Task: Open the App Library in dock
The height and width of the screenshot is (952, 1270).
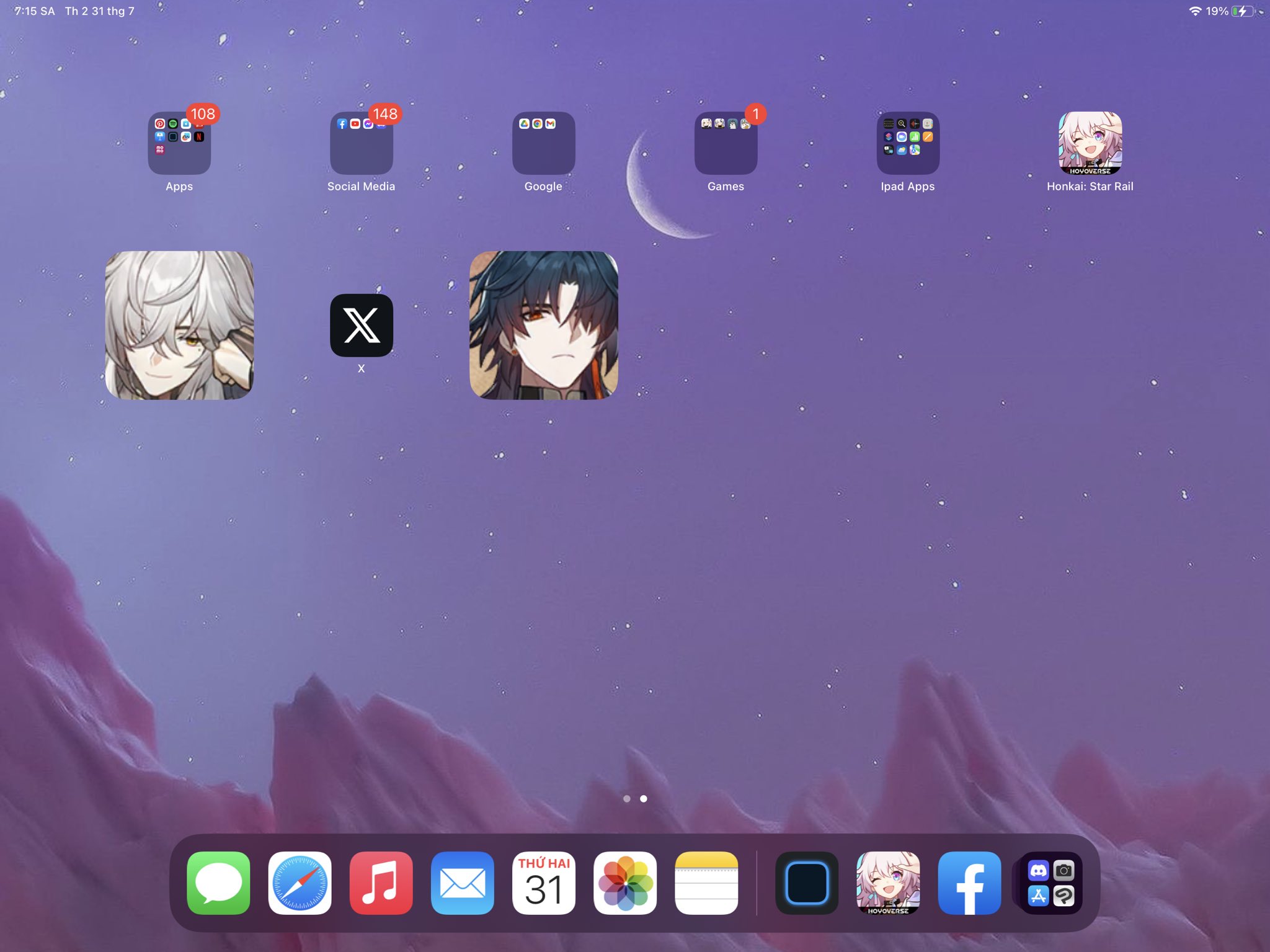Action: tap(1050, 883)
